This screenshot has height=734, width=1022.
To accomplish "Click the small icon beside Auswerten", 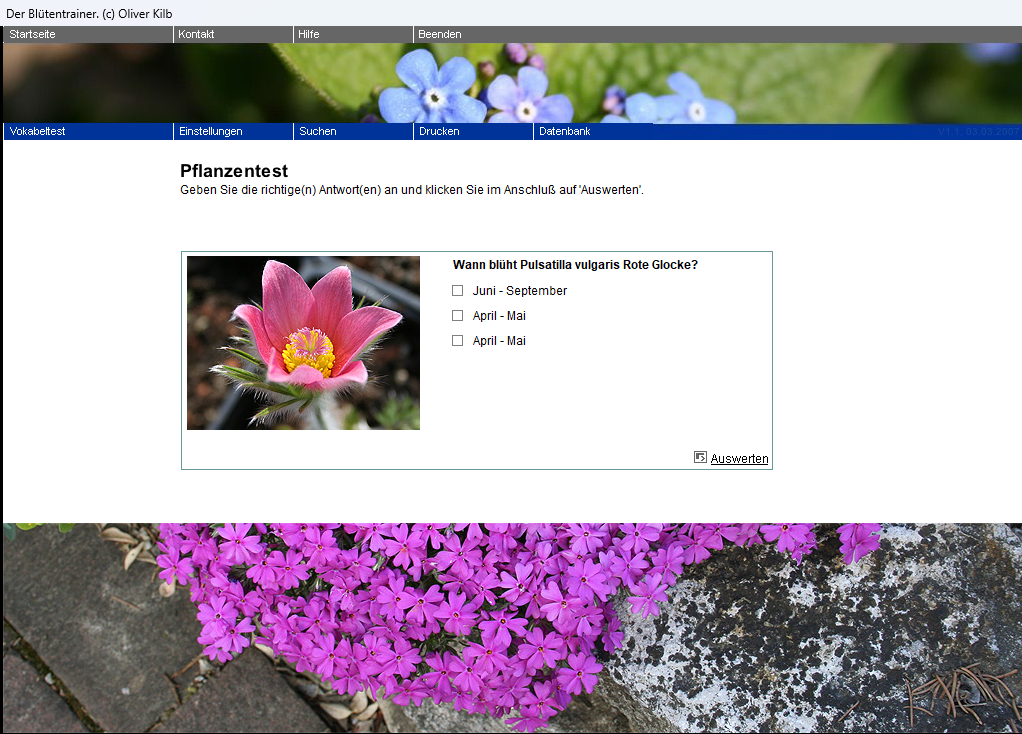I will 700,457.
